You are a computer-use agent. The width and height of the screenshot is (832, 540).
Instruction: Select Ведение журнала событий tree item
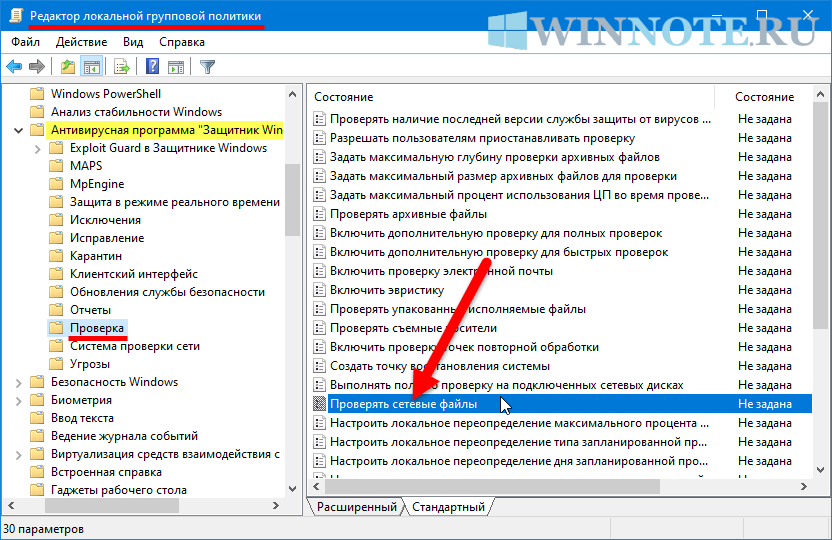(x=124, y=436)
